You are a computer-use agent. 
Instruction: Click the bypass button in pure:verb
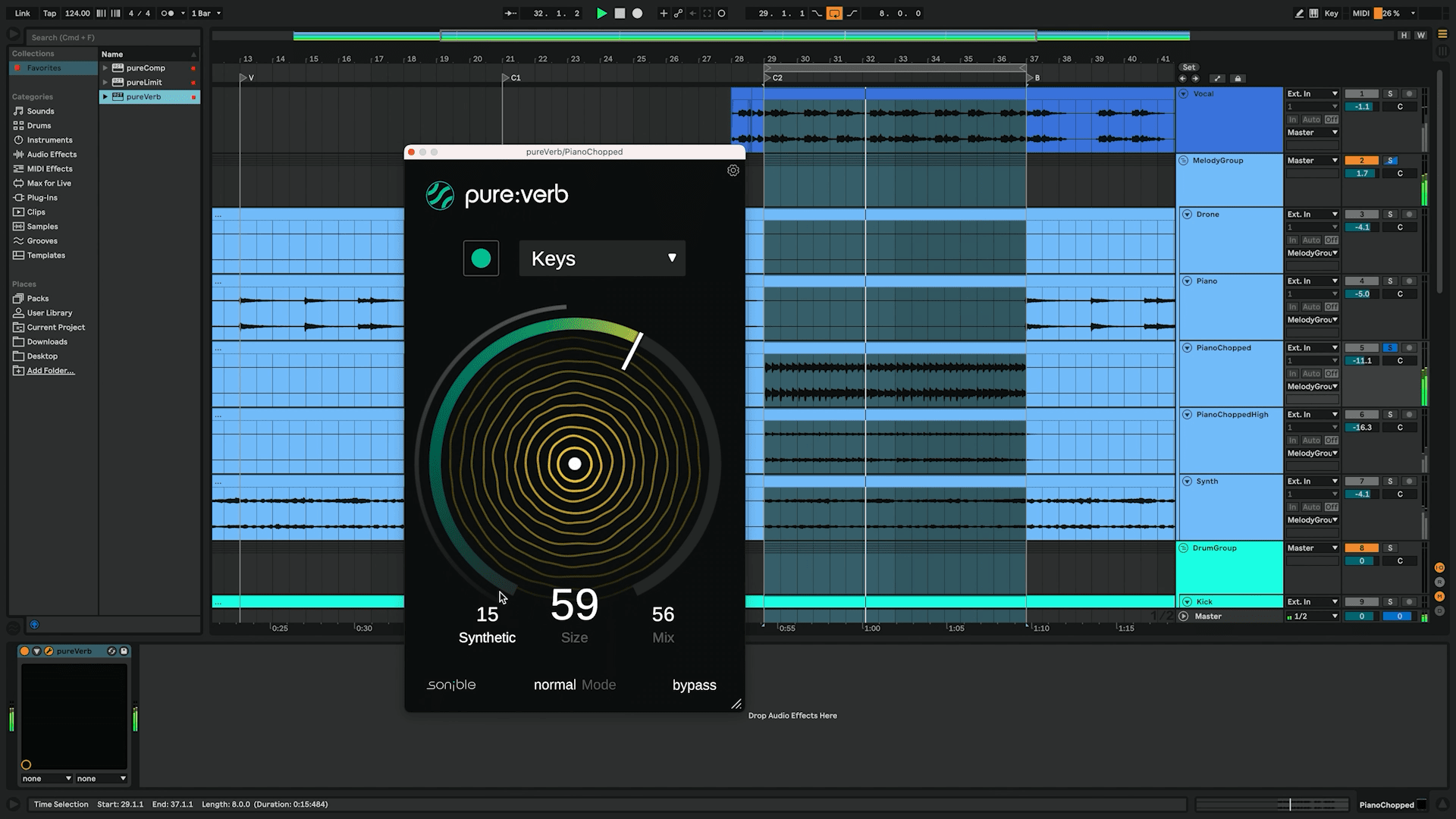pos(694,685)
